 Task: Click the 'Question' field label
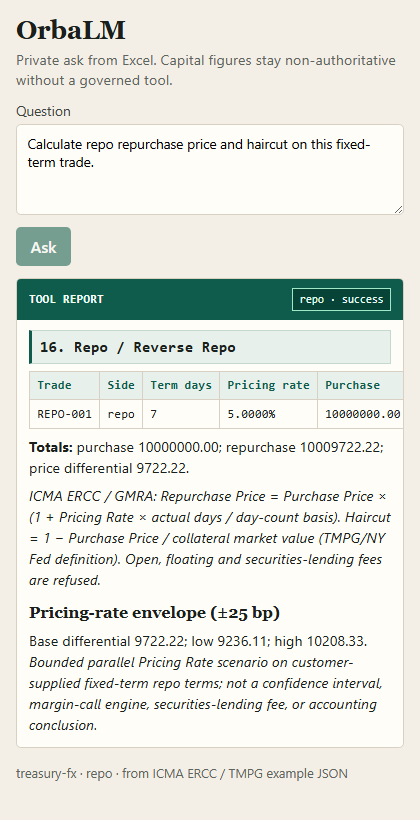click(43, 111)
